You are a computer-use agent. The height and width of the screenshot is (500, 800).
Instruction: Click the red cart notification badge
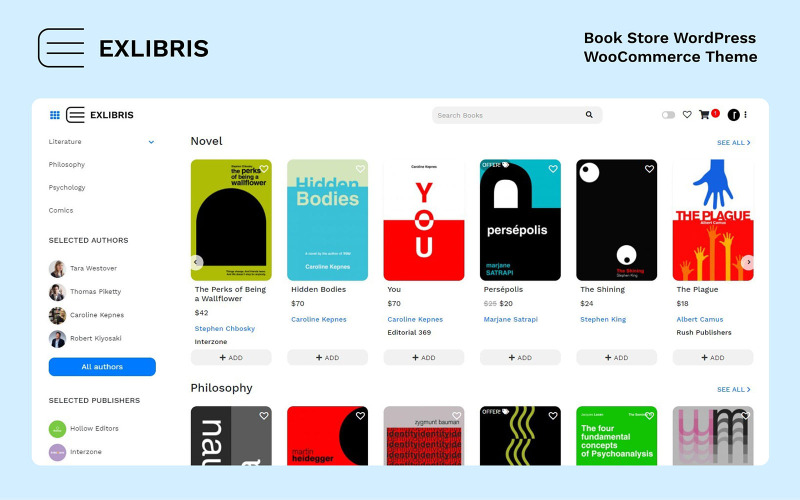point(716,113)
